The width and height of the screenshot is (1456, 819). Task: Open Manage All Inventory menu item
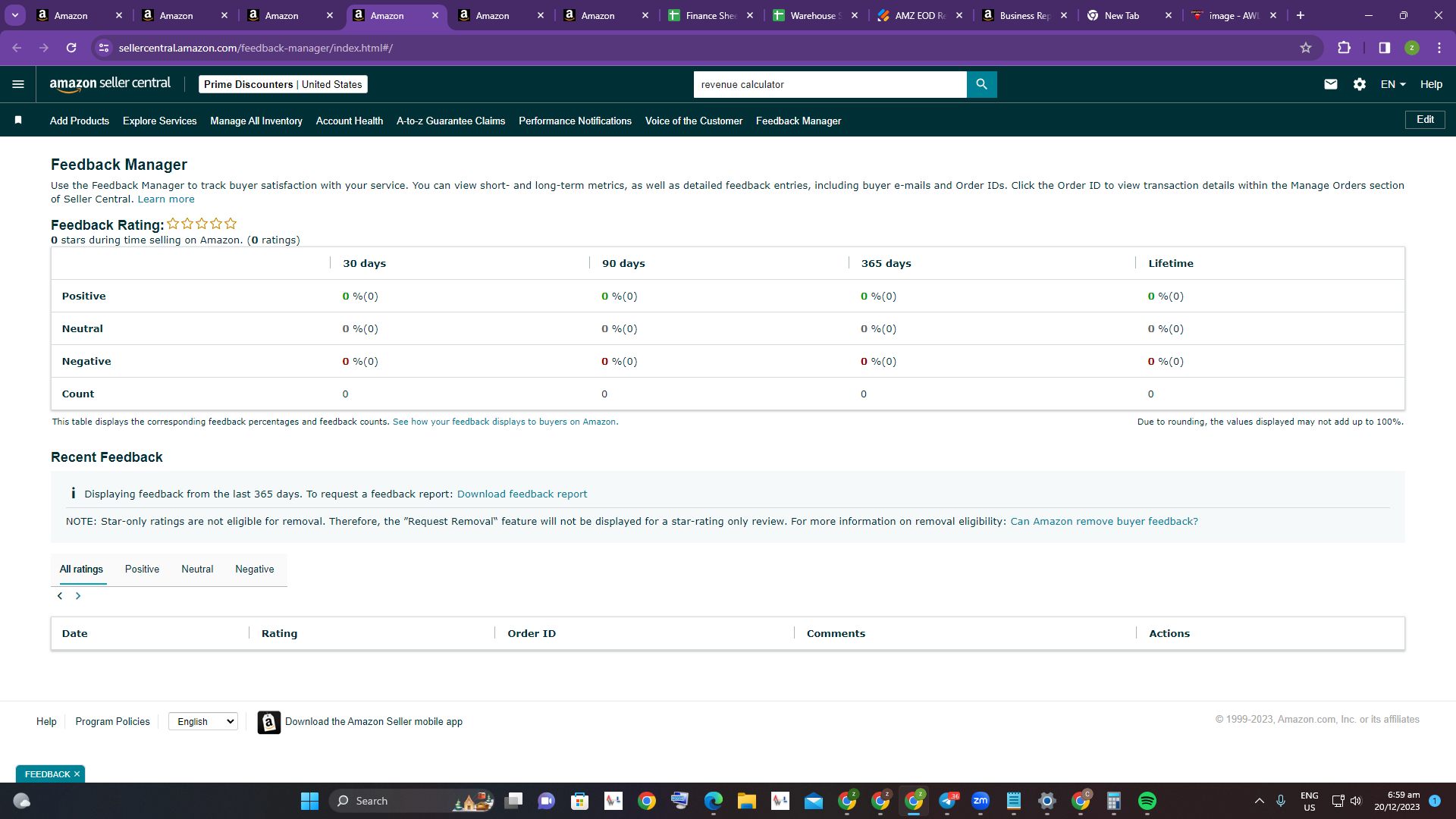tap(256, 121)
